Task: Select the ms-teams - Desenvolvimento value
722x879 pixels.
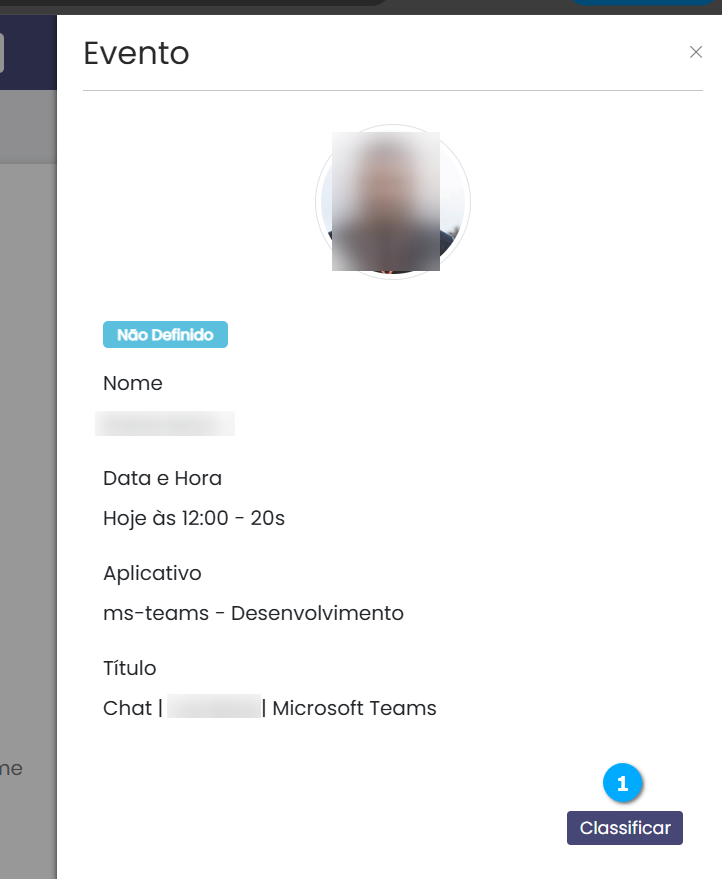Action: tap(253, 613)
